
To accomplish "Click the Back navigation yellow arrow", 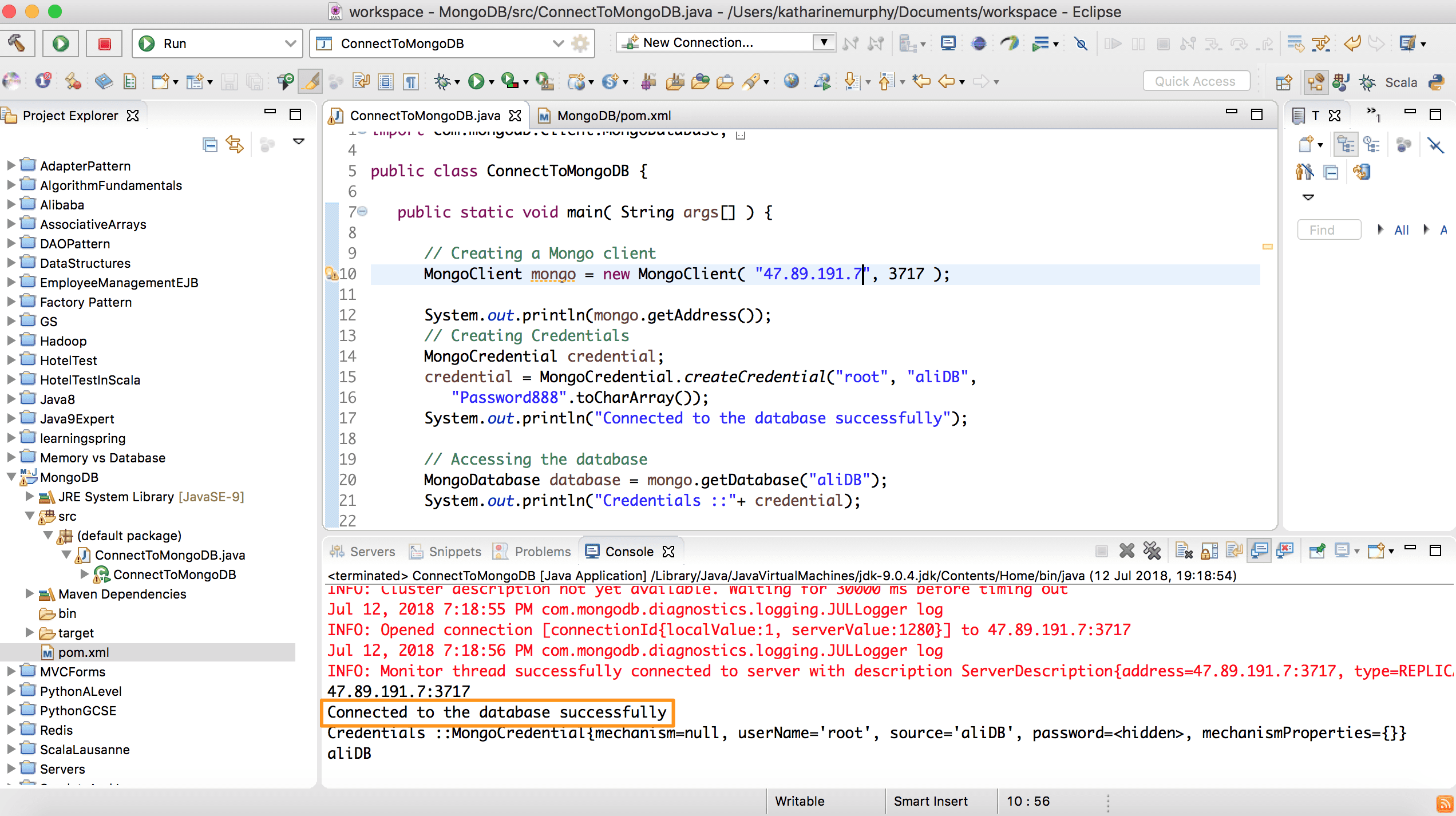I will (947, 82).
